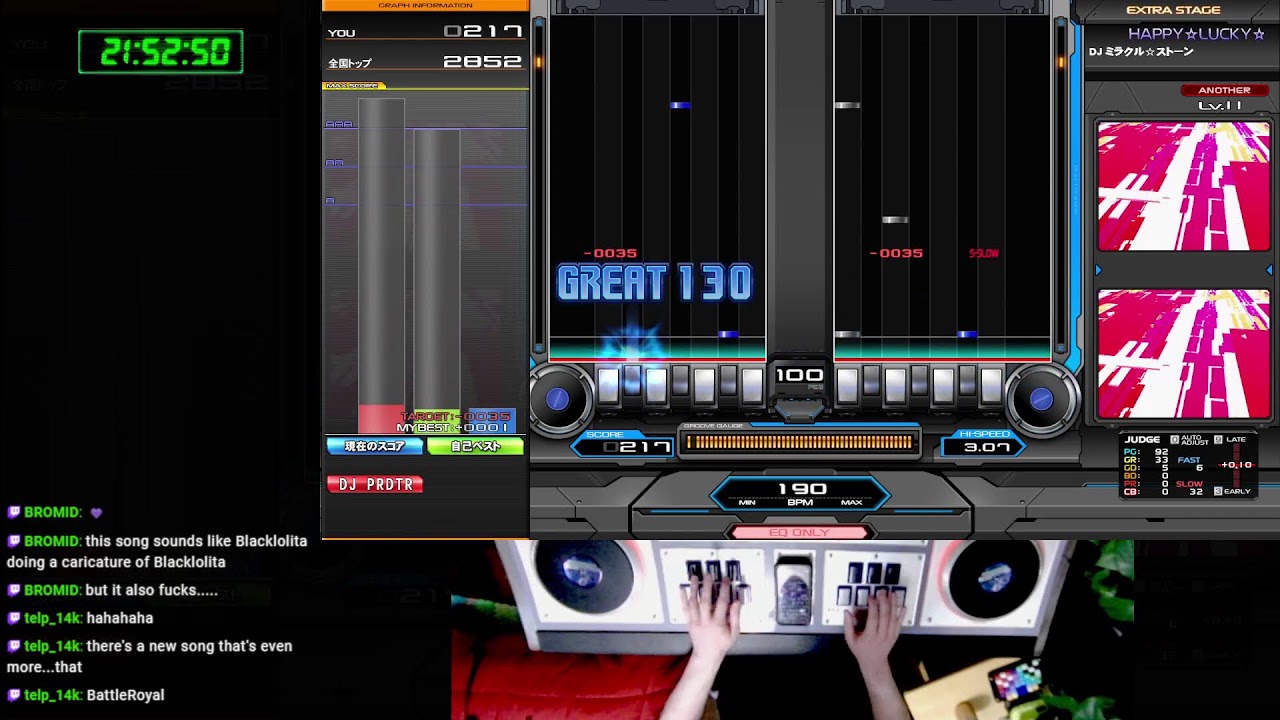Click the green 21:52:50 timer

[160, 51]
